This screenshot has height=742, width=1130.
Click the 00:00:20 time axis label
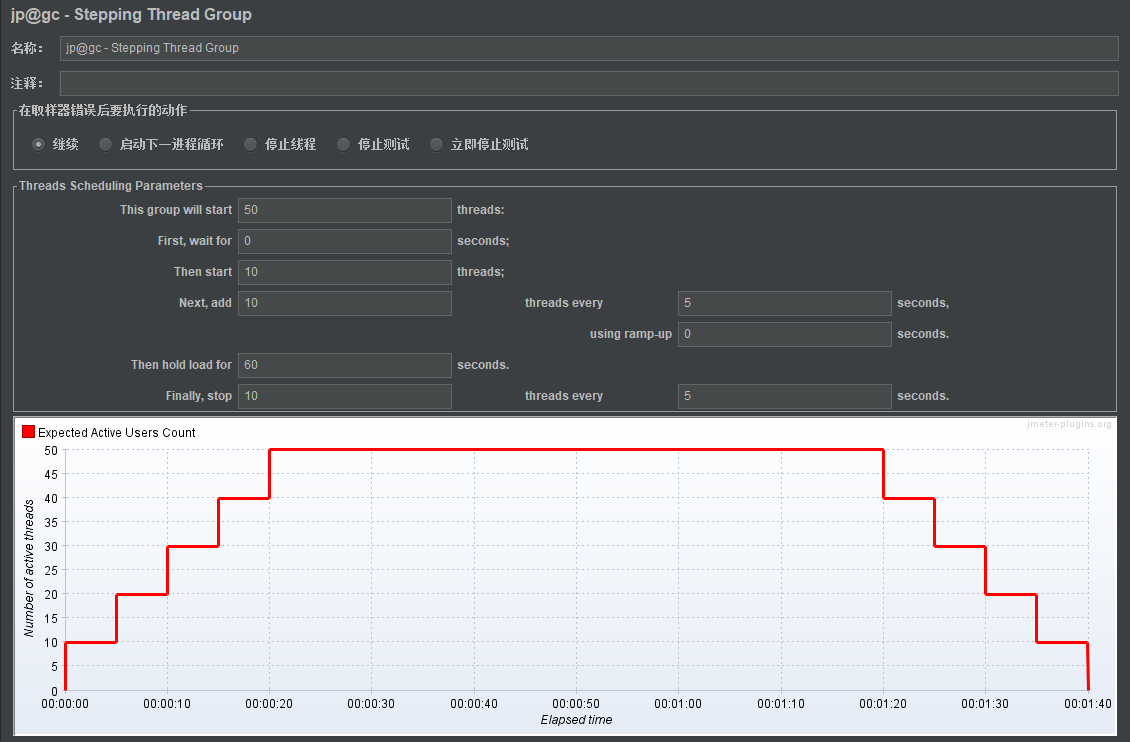click(x=269, y=704)
